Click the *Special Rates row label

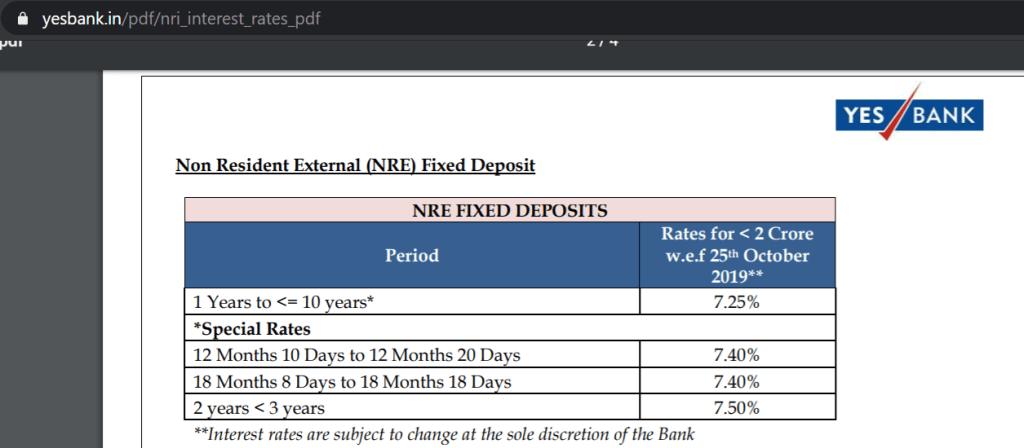tap(237, 328)
